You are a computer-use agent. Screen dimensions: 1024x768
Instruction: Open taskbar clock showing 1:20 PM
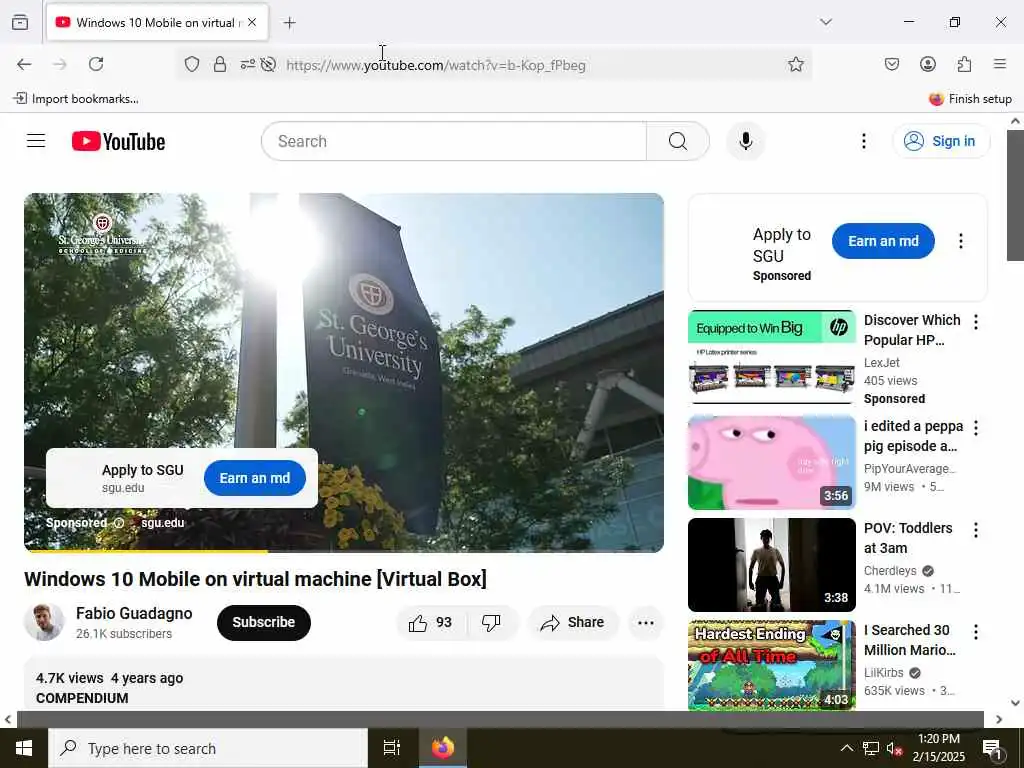point(938,748)
